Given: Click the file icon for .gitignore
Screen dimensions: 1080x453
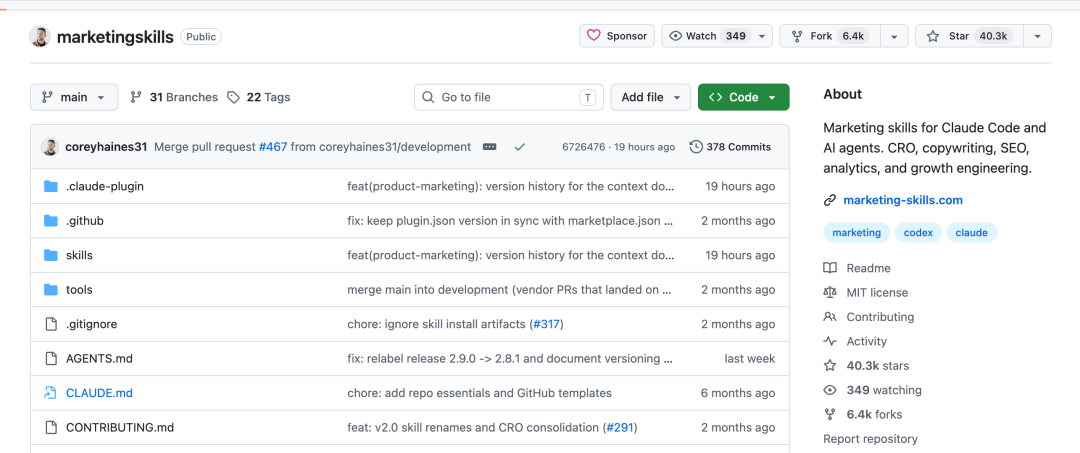Looking at the screenshot, I should point(50,324).
